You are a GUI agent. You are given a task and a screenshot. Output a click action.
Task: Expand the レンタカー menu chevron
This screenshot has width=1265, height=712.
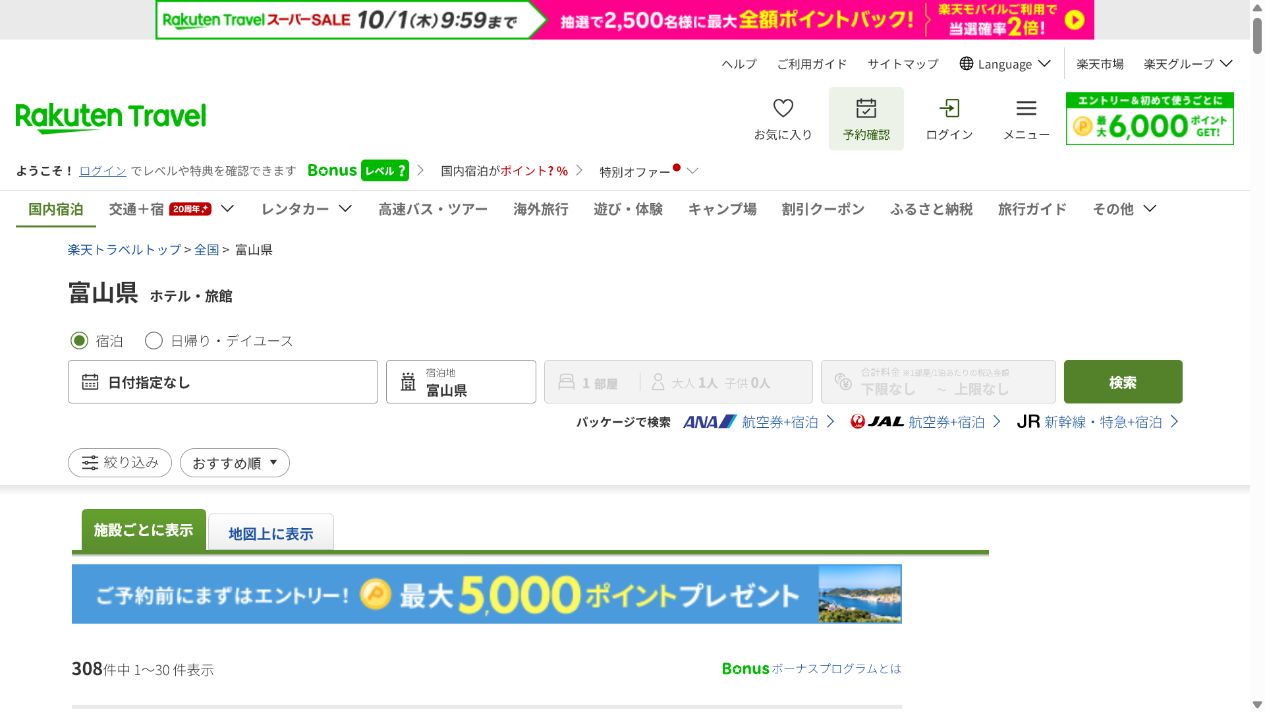point(346,209)
